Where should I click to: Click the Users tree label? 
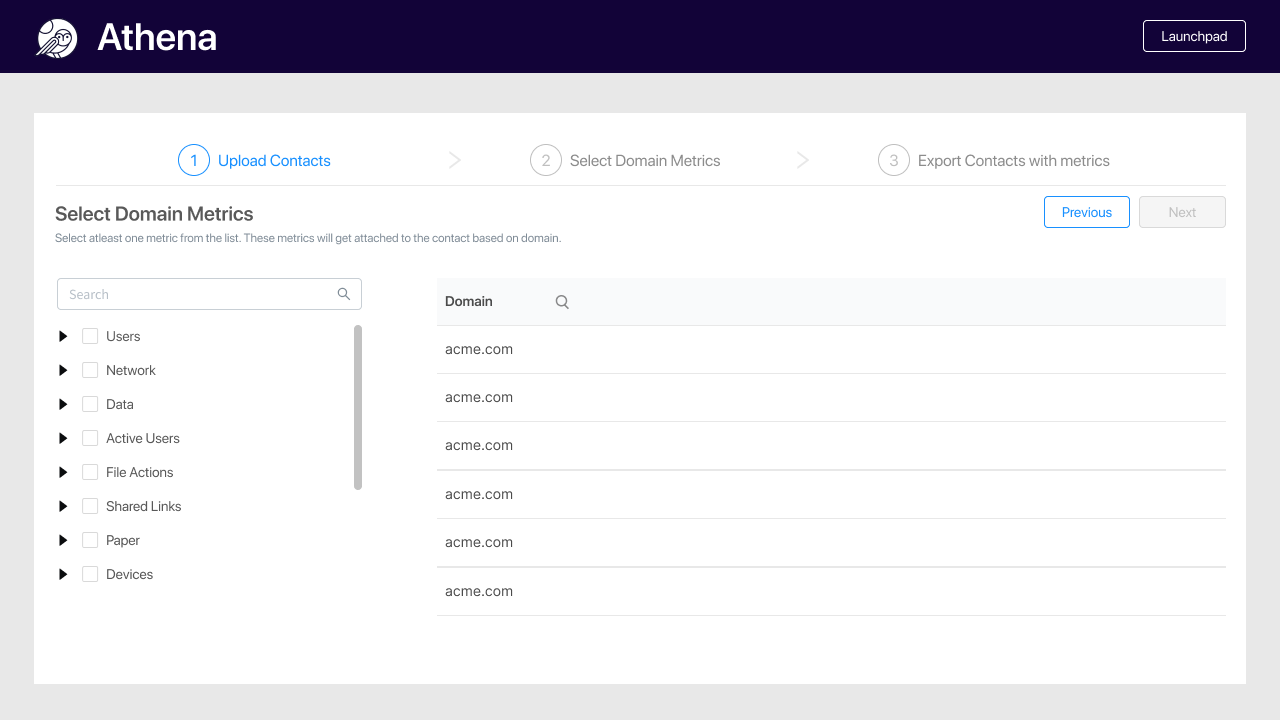point(123,336)
